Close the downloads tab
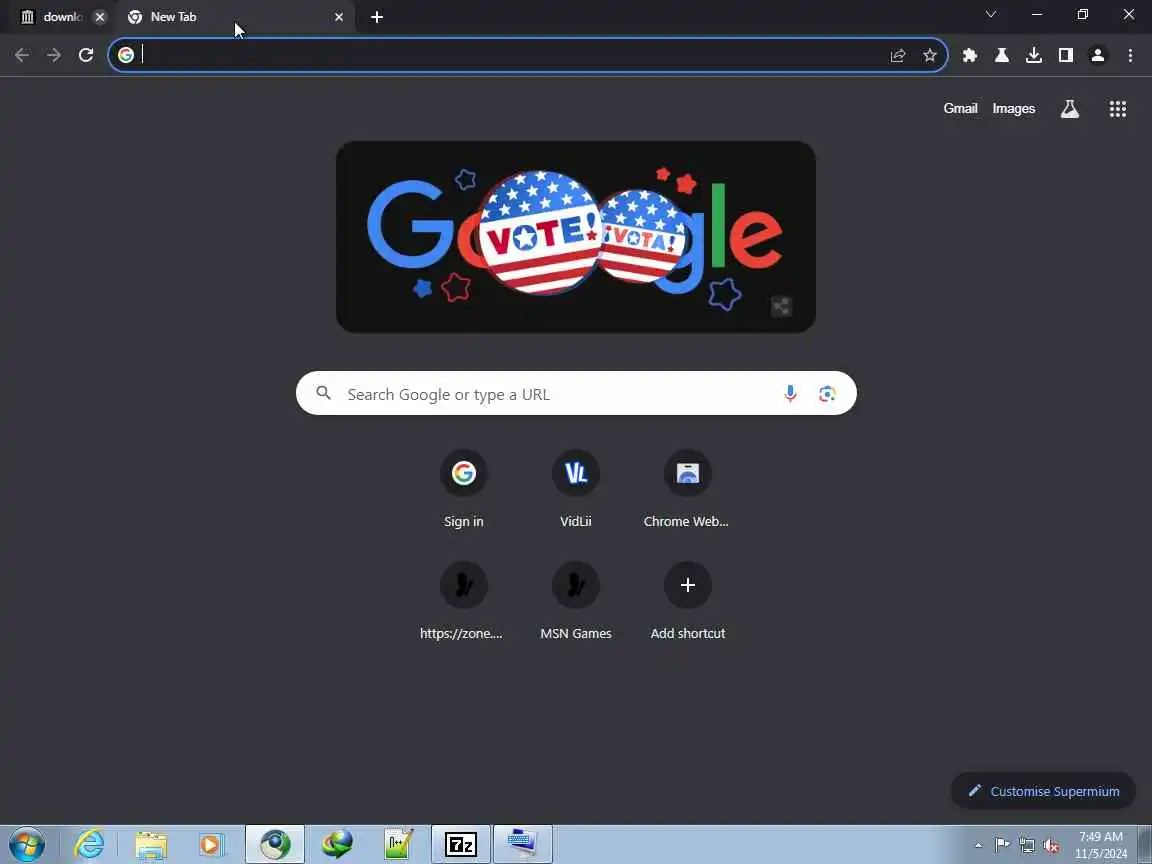The image size is (1152, 864). coord(100,17)
